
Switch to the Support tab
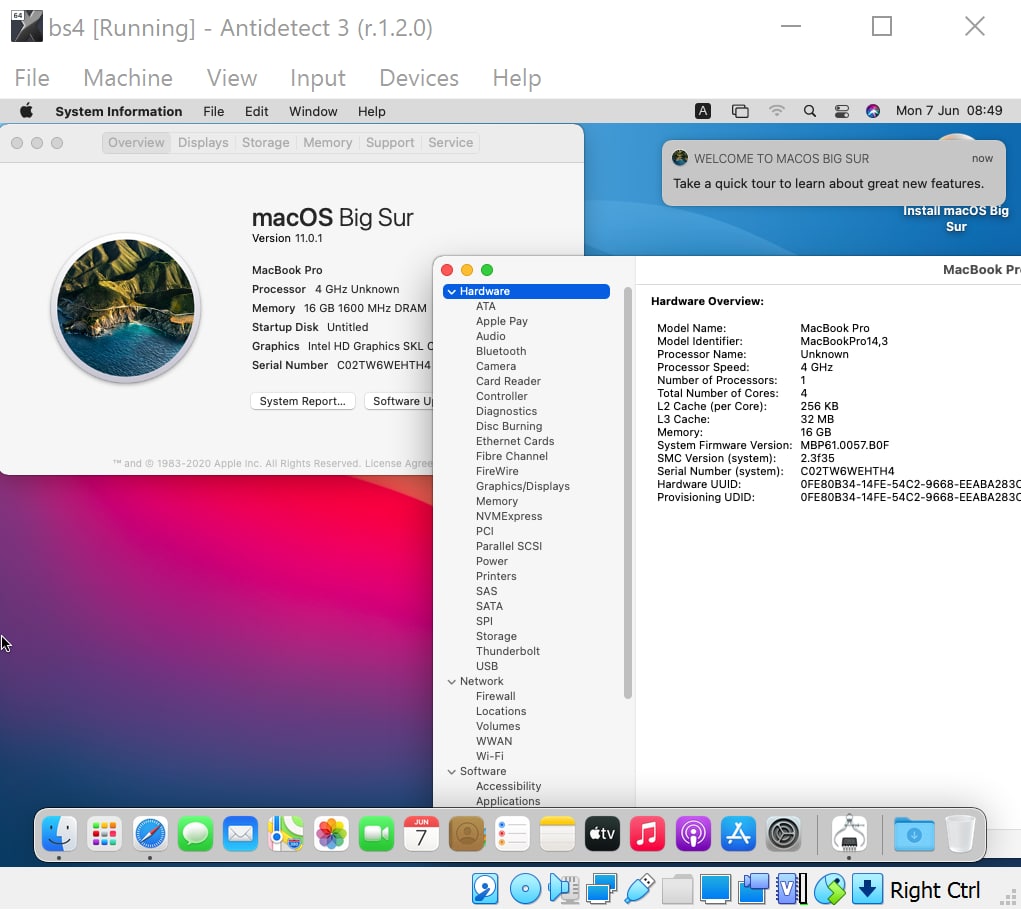tap(390, 143)
